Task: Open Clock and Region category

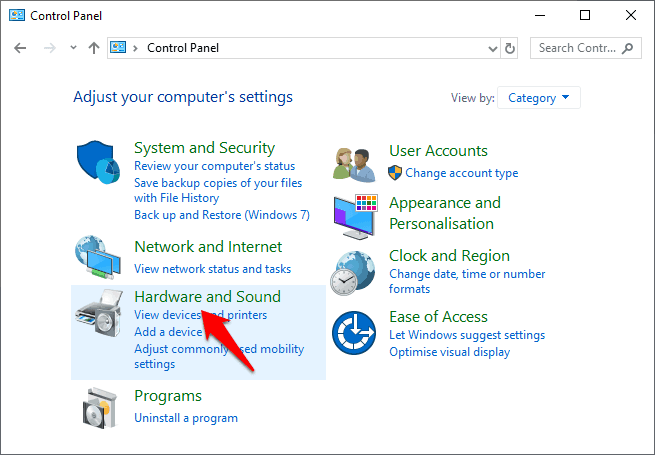Action: (x=449, y=255)
